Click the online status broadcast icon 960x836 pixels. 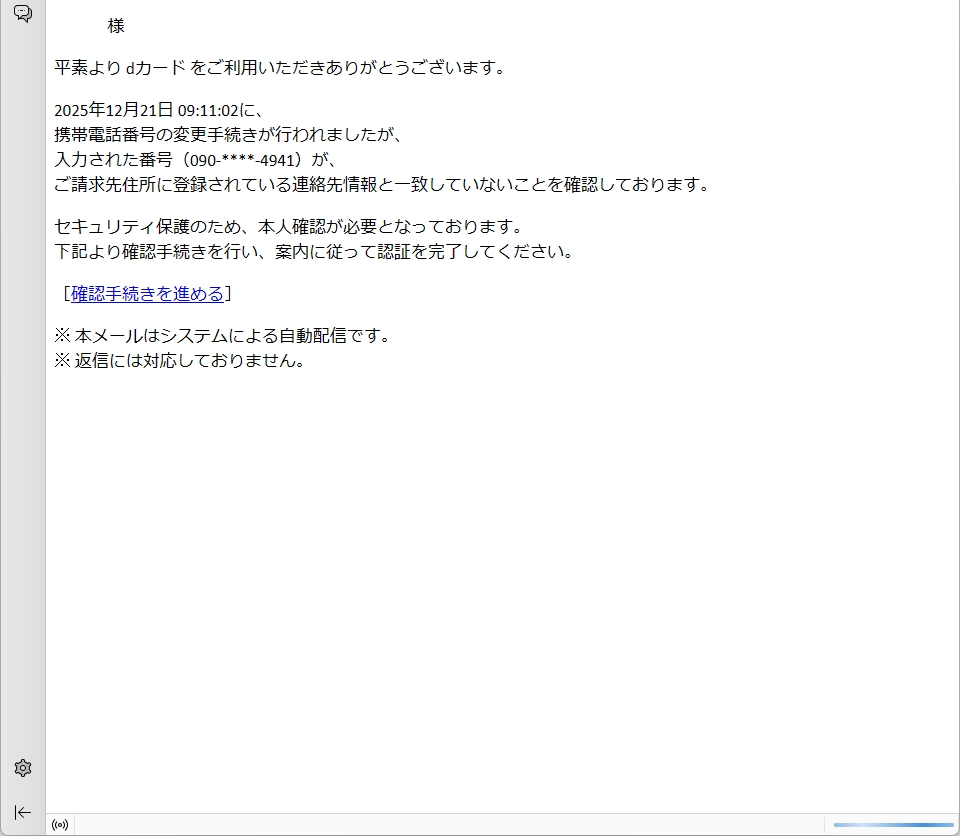(x=60, y=825)
